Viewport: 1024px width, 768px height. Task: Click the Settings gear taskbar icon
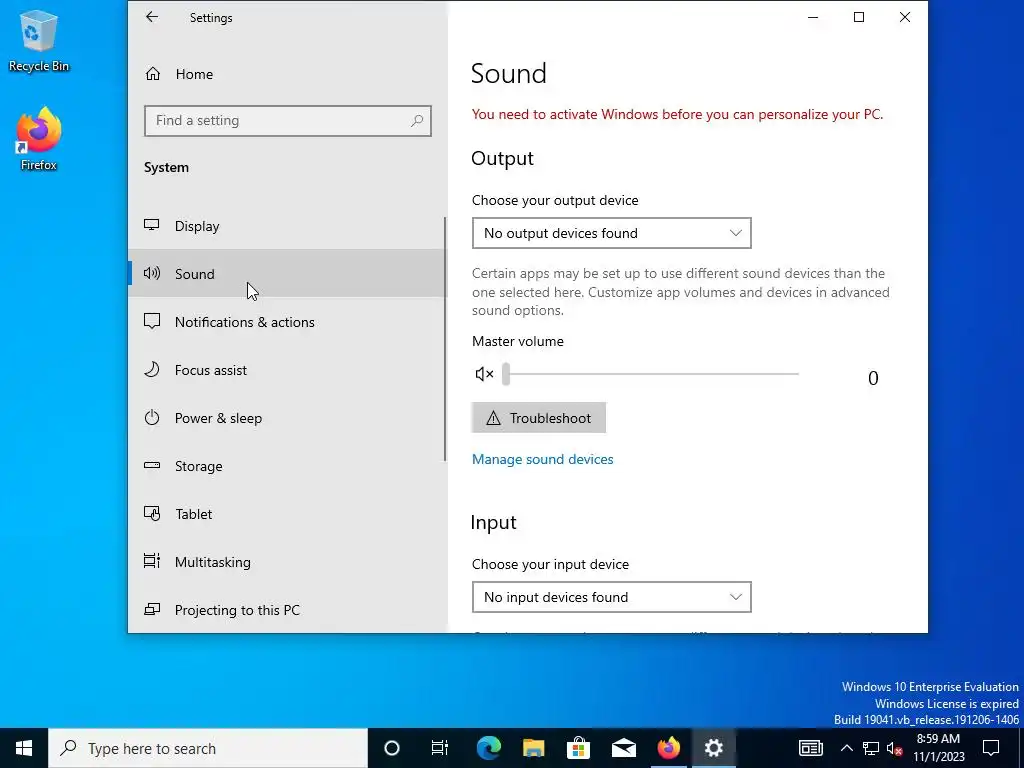click(713, 748)
